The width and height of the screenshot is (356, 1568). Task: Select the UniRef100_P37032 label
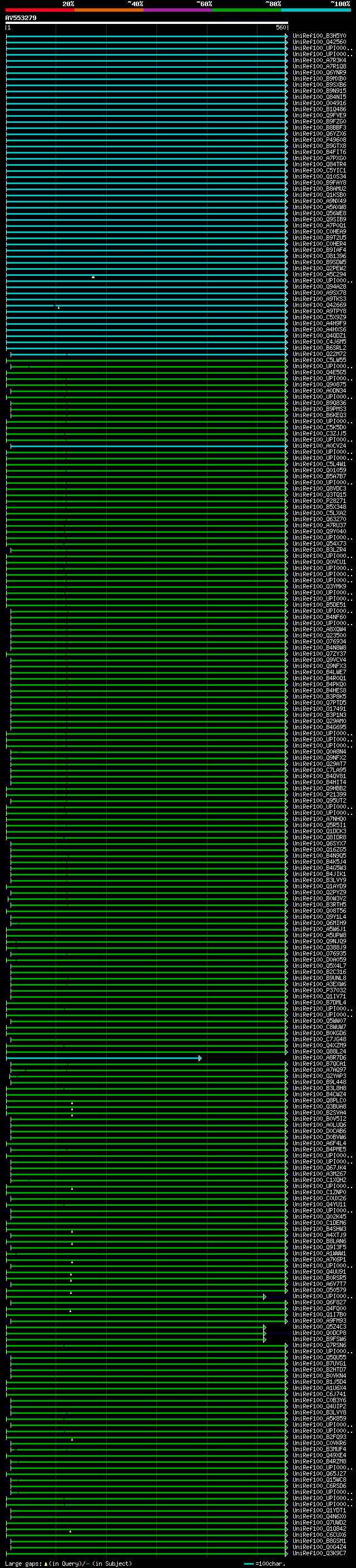coord(319,990)
